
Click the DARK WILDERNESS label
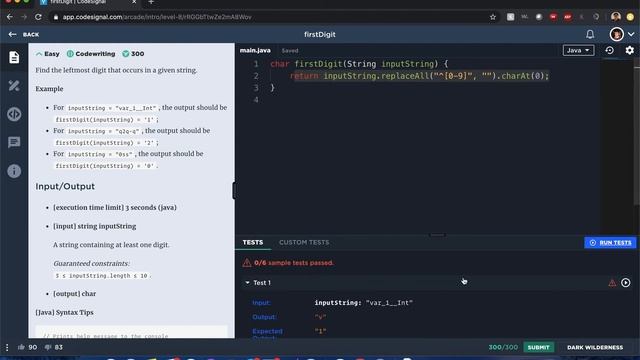point(595,347)
